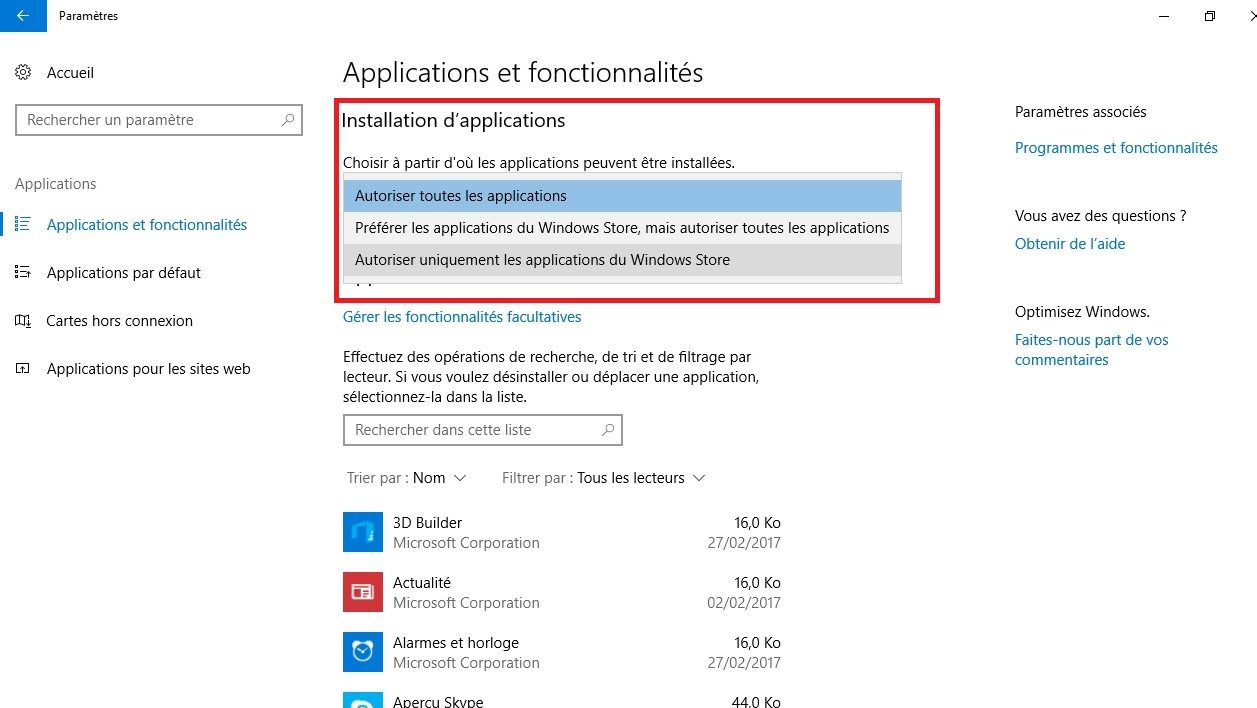The width and height of the screenshot is (1257, 708).
Task: Open Filtrer par Tous les lecteurs dropdown
Action: click(604, 478)
